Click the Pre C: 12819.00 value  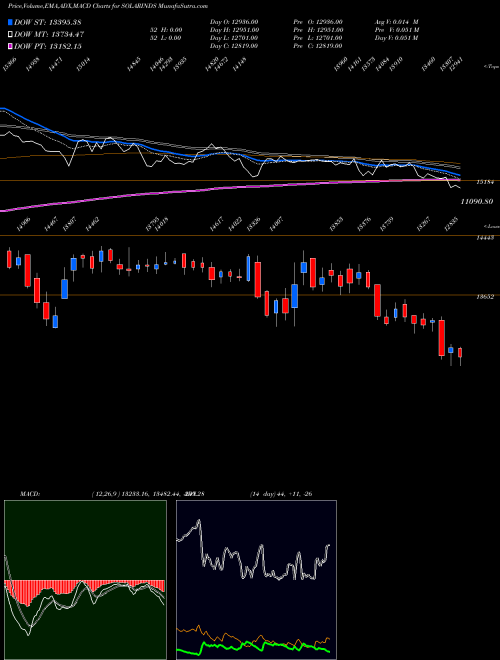pos(318,46)
